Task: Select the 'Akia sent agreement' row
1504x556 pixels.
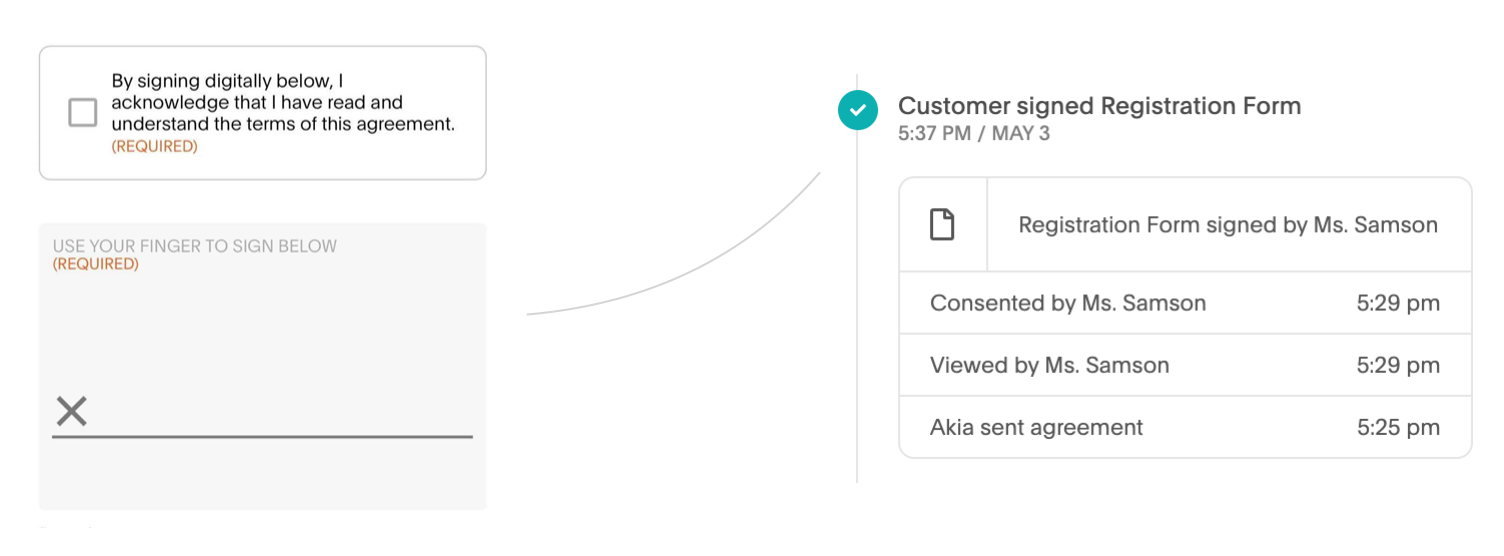Action: pos(1036,427)
